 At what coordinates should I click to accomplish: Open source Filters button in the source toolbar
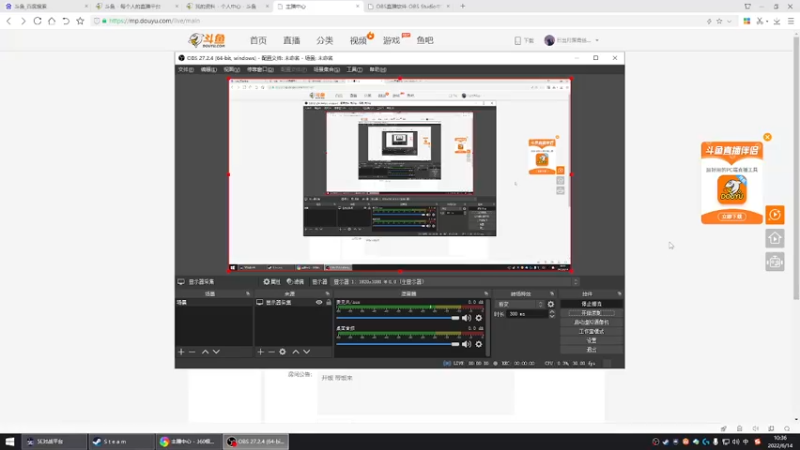click(295, 282)
